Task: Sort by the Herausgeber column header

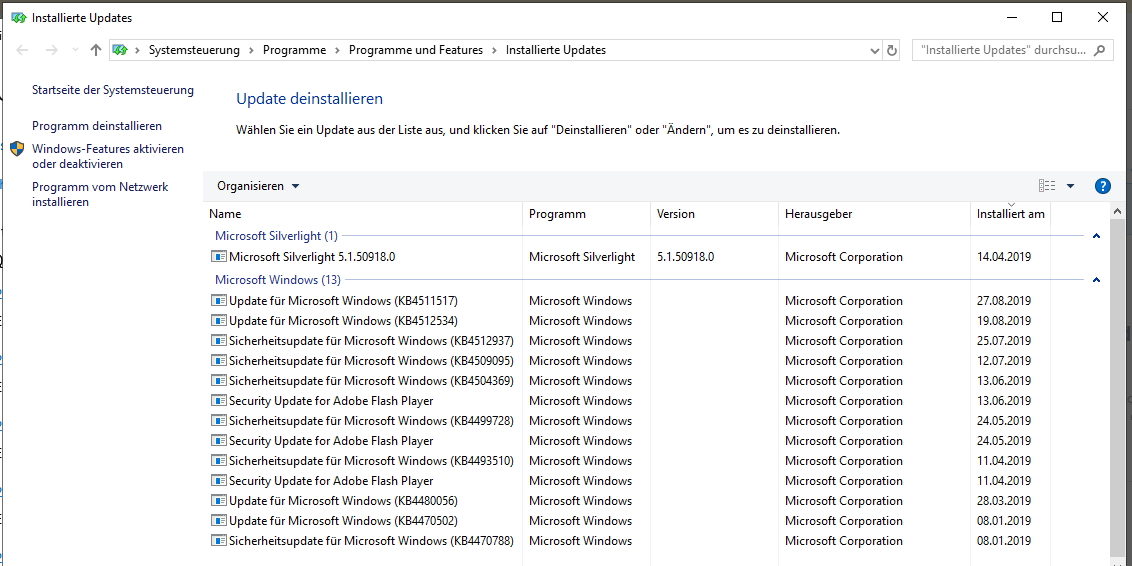Action: 874,214
